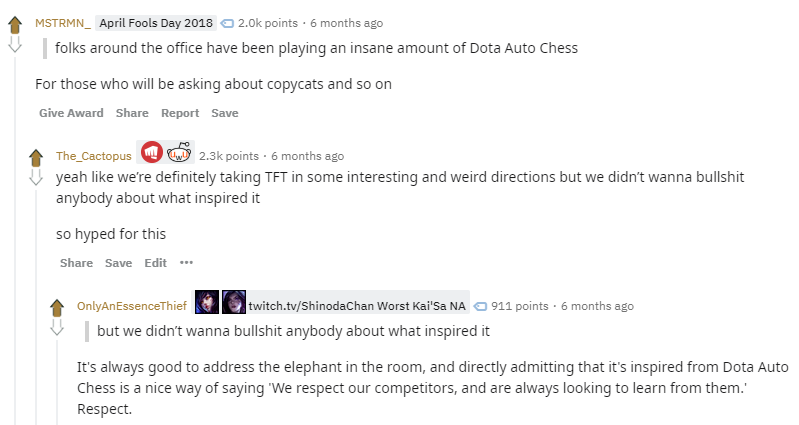Downvote The_Cactopus comment
The image size is (799, 425).
click(x=36, y=177)
